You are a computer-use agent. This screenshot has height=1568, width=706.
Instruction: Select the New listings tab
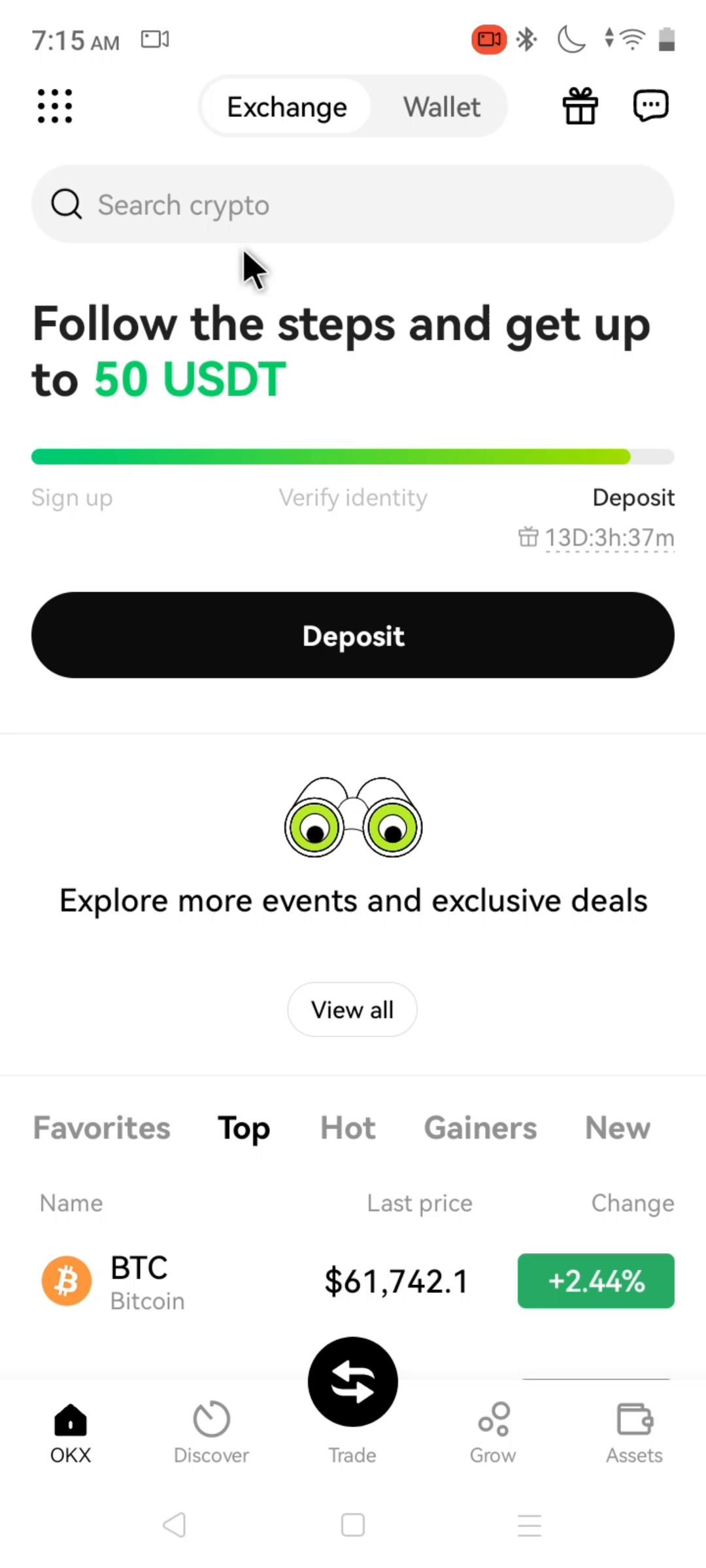(617, 1128)
